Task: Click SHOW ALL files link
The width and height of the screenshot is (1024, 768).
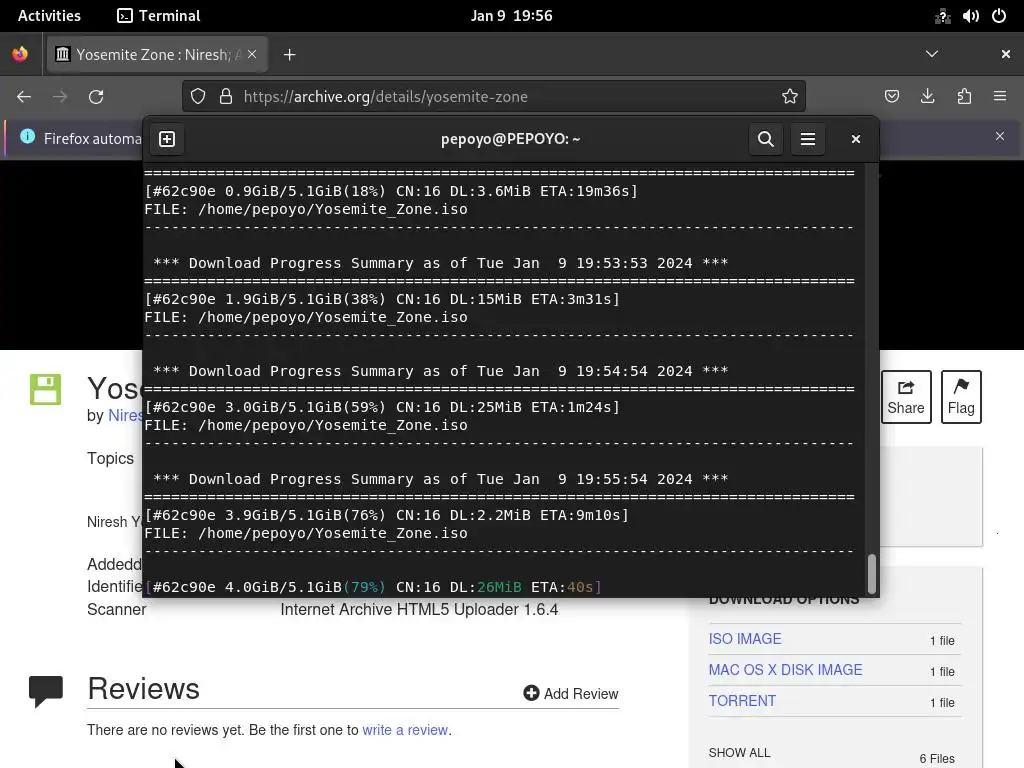Action: pyautogui.click(x=739, y=752)
